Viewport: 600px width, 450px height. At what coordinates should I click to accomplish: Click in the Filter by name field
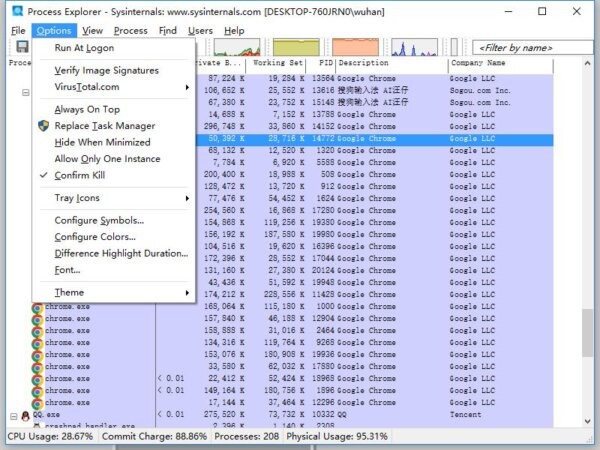(x=533, y=48)
